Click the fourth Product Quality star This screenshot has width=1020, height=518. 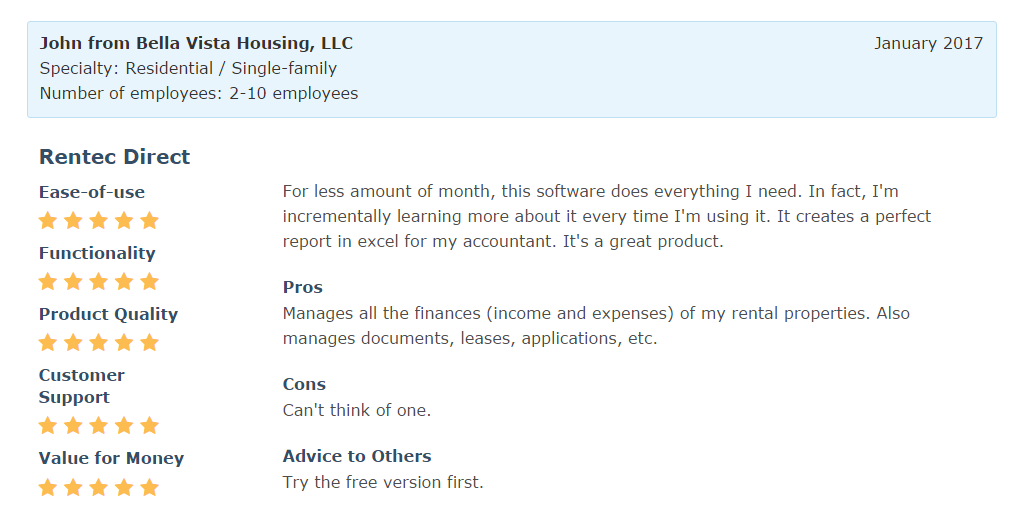pos(124,342)
